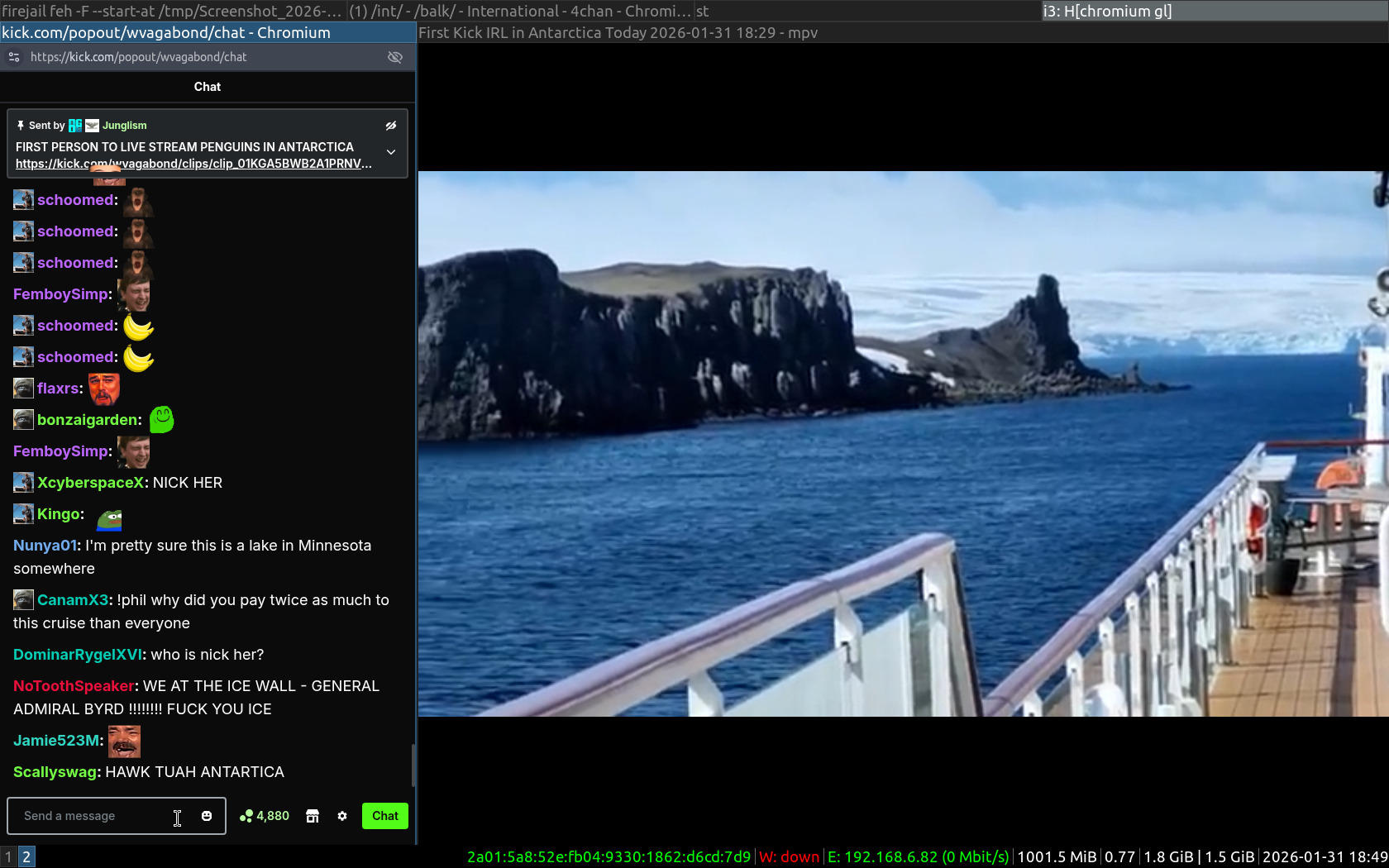Focus the kick.com chat Chromium title bar
This screenshot has width=1389, height=868.
pos(208,33)
